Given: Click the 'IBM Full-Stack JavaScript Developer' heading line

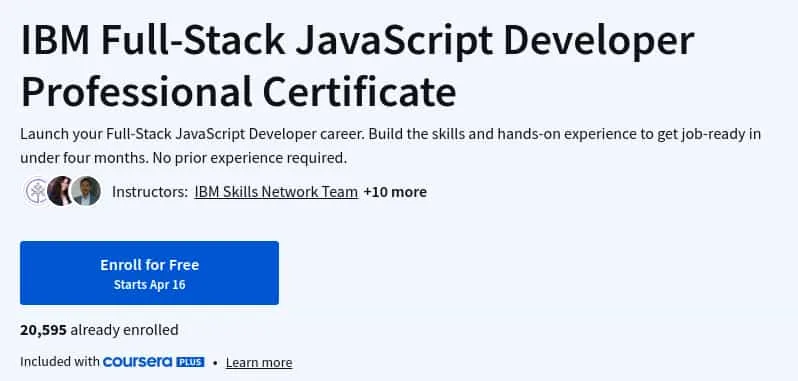Looking at the screenshot, I should 357,40.
